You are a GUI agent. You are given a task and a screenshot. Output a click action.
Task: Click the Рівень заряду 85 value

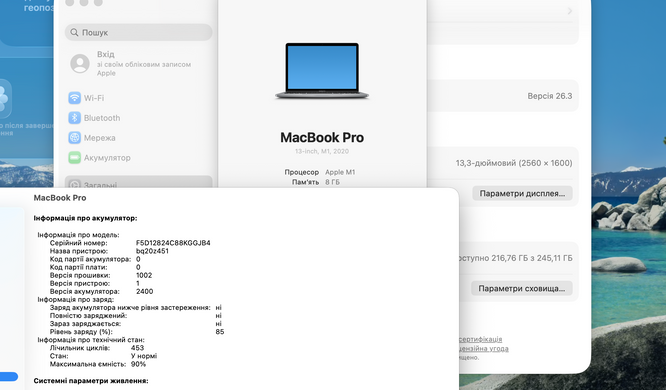pos(220,332)
